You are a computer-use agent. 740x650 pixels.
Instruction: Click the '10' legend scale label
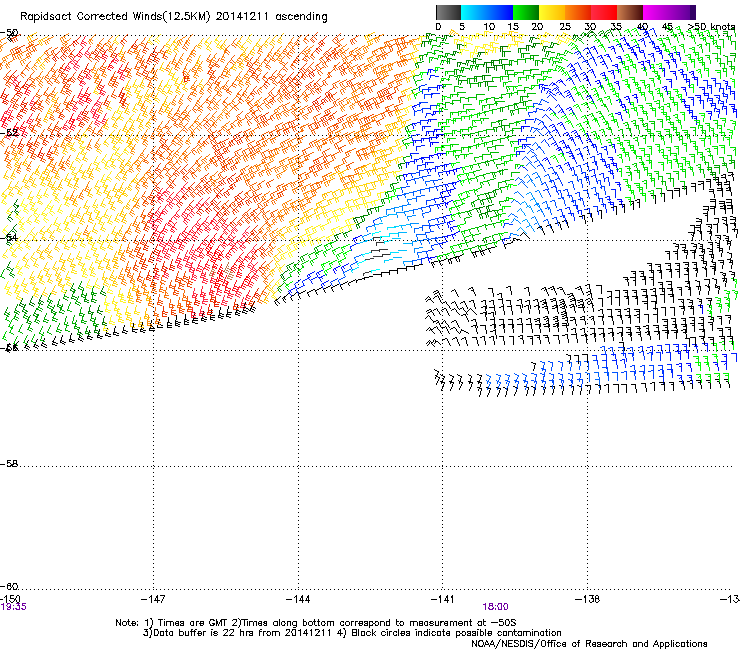pos(489,27)
